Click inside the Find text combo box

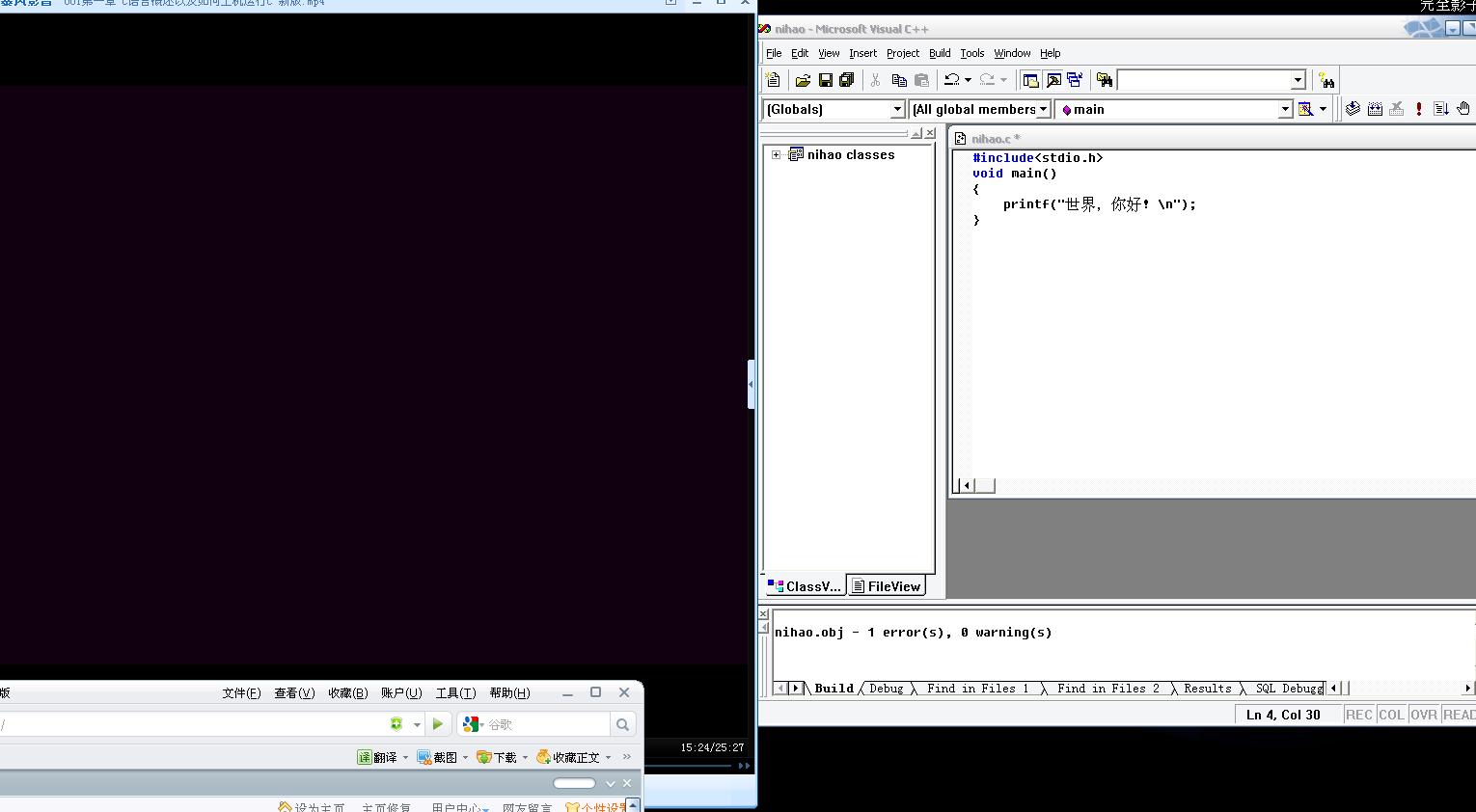pyautogui.click(x=1203, y=80)
